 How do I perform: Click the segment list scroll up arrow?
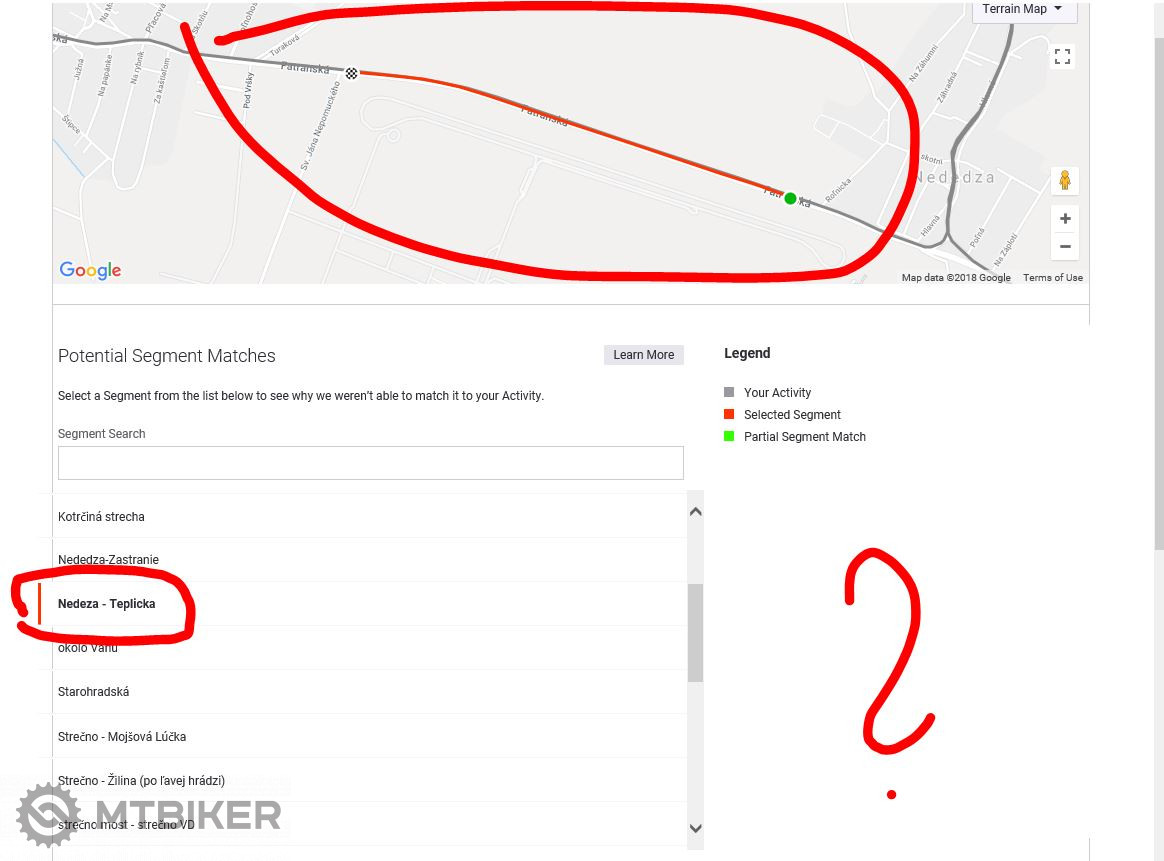696,511
